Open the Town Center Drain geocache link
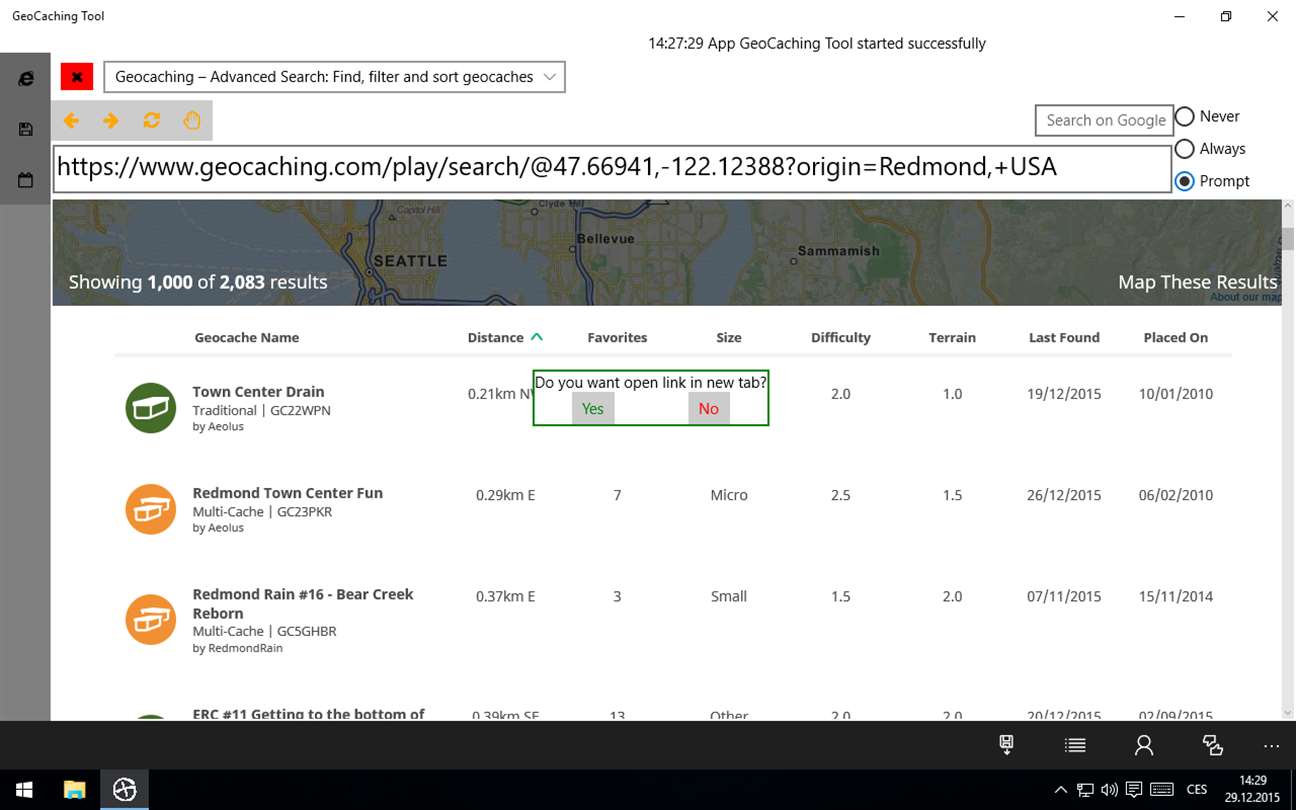Viewport: 1296px width, 810px height. click(x=258, y=392)
